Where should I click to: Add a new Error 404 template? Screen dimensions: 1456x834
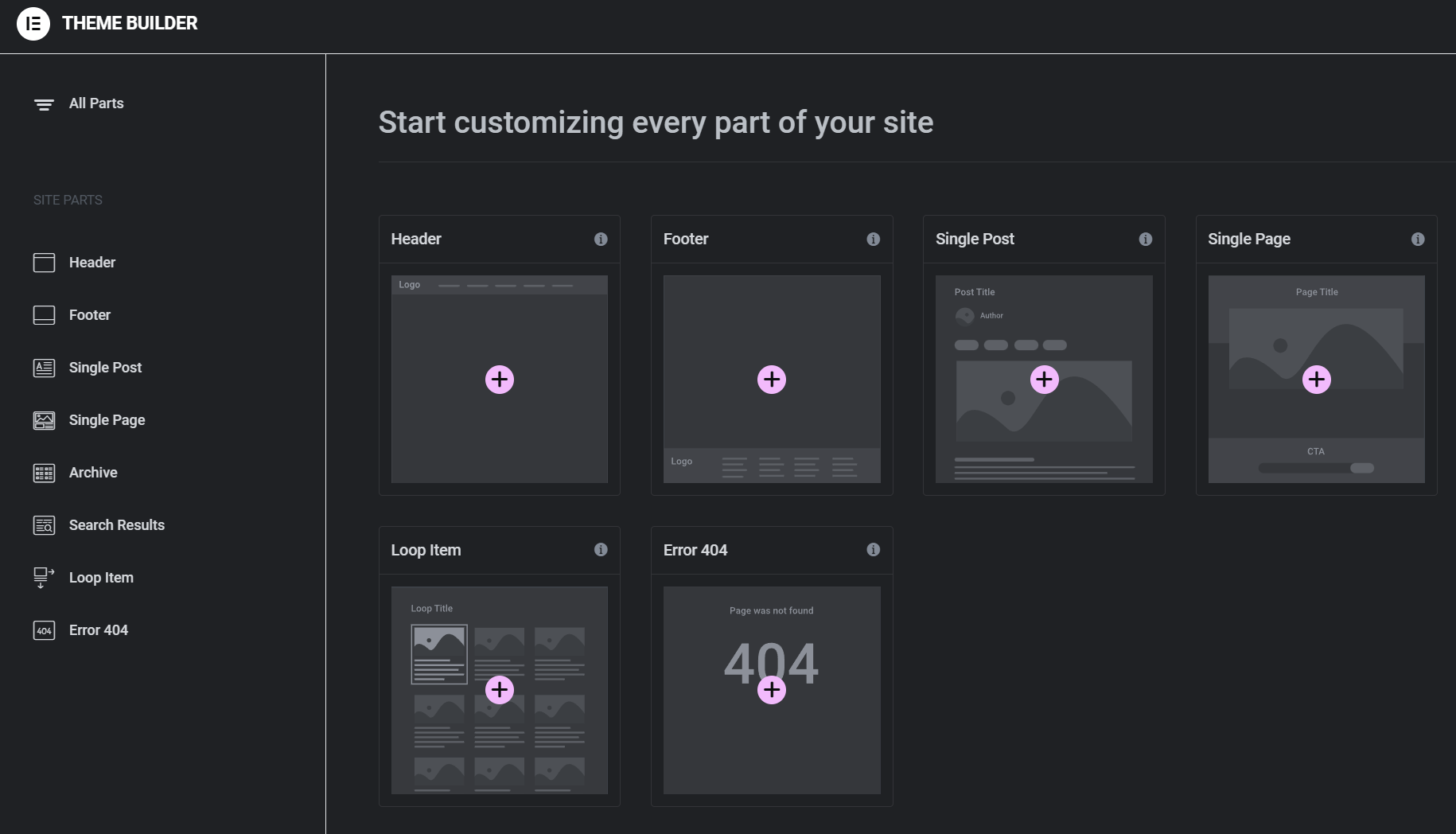click(x=771, y=690)
